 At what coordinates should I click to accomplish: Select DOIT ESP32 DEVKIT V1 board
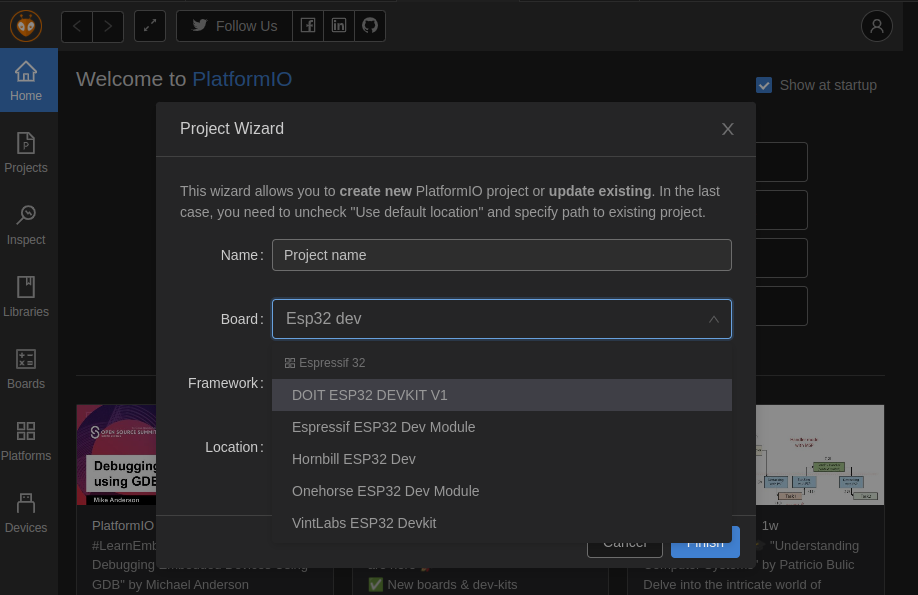[502, 395]
